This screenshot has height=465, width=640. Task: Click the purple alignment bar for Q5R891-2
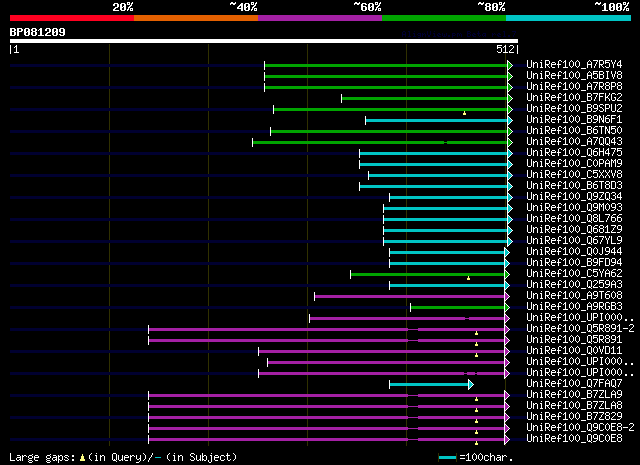[327, 329]
